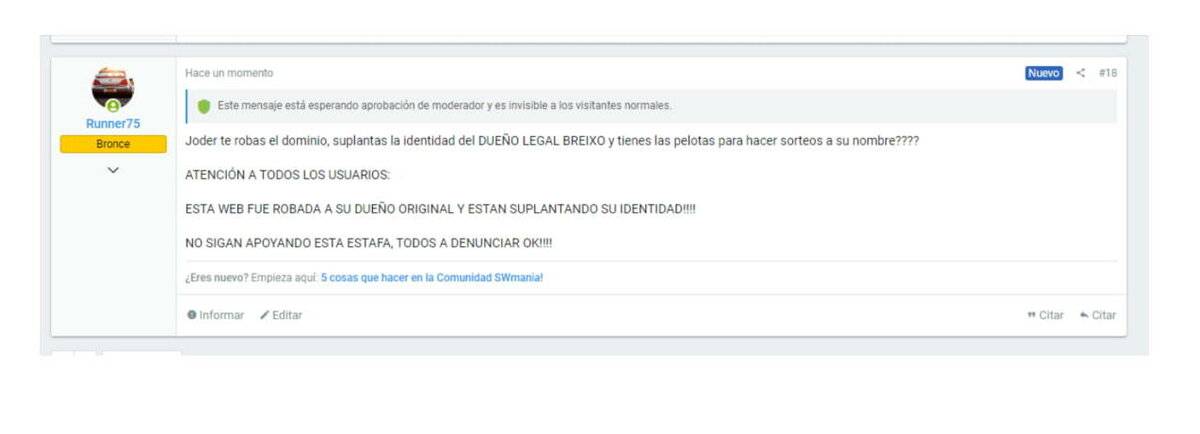Open the Runner75 profile link
Screen dimensions: 1200x434
pyautogui.click(x=113, y=124)
